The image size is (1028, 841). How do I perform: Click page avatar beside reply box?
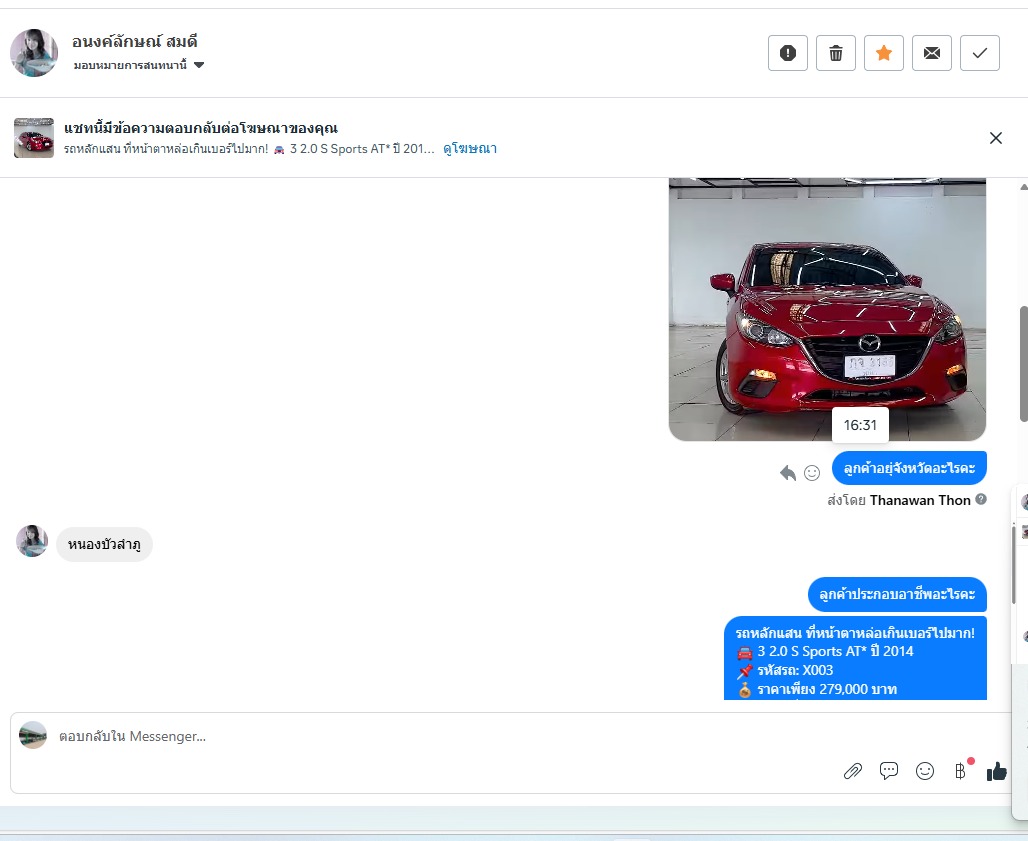[x=33, y=735]
